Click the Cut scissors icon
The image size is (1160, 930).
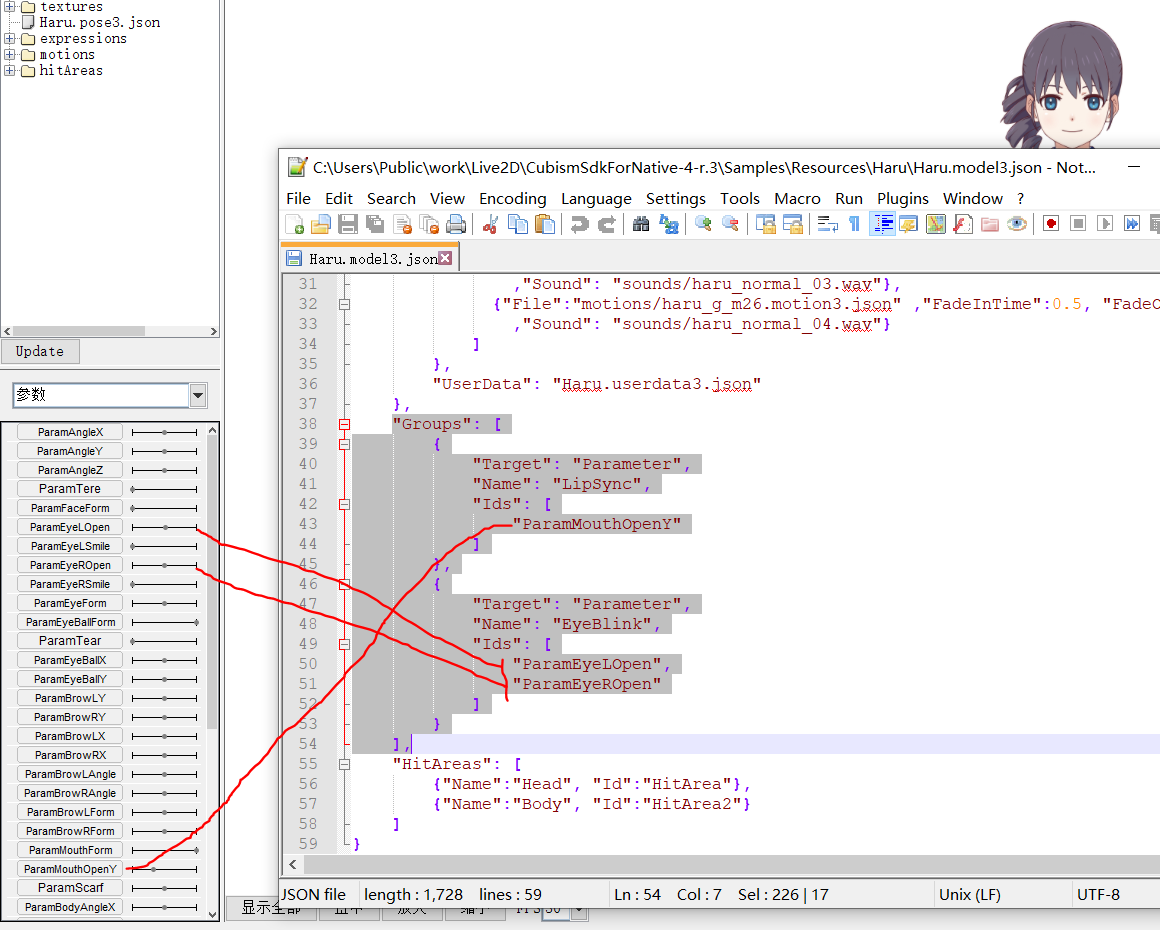point(490,224)
